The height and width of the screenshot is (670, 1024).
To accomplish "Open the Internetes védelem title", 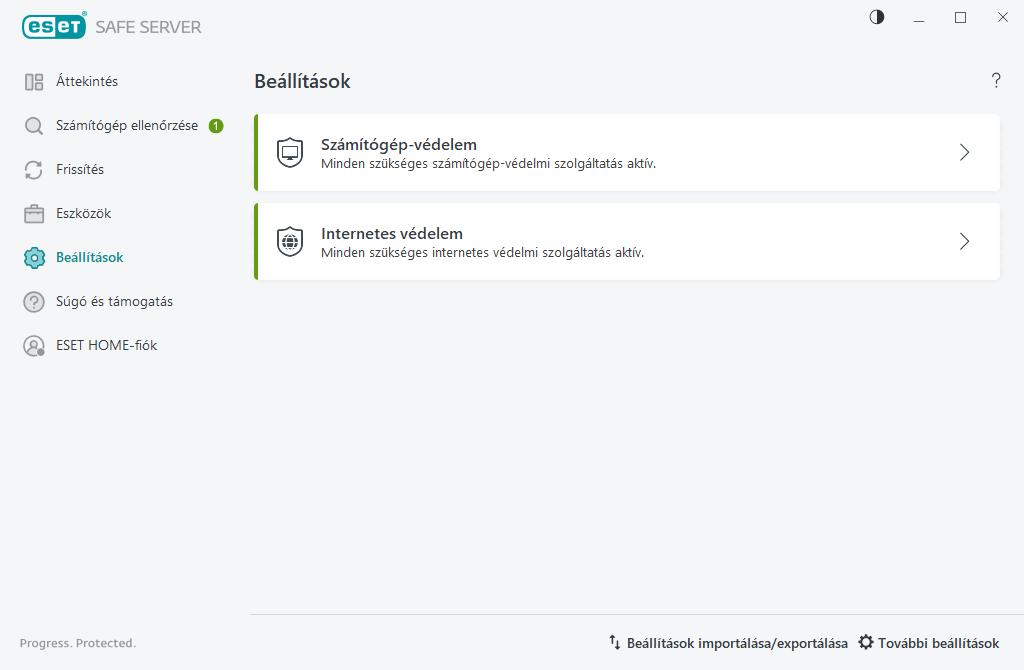I will point(392,233).
